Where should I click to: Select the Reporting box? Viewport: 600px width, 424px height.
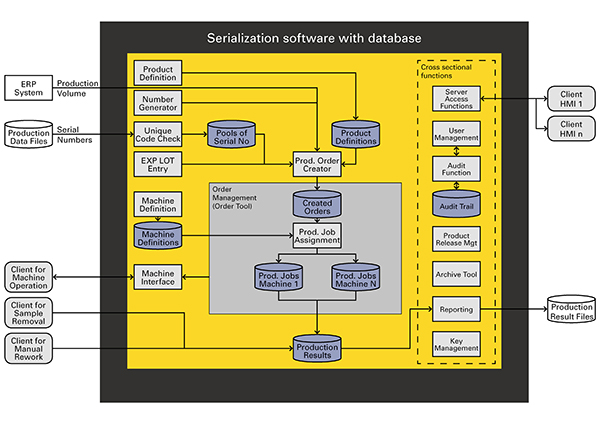(x=455, y=309)
